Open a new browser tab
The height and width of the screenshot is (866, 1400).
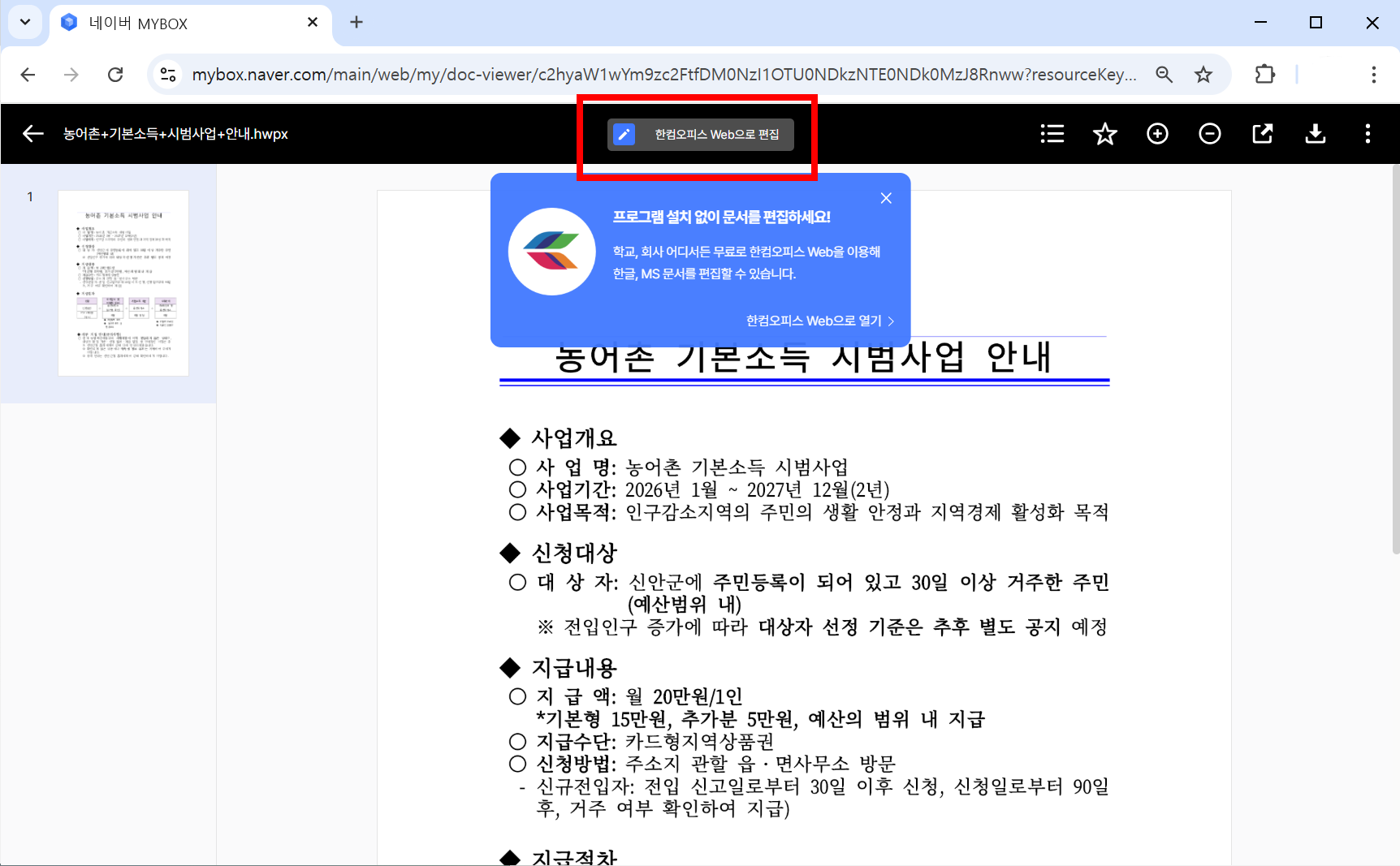(356, 22)
